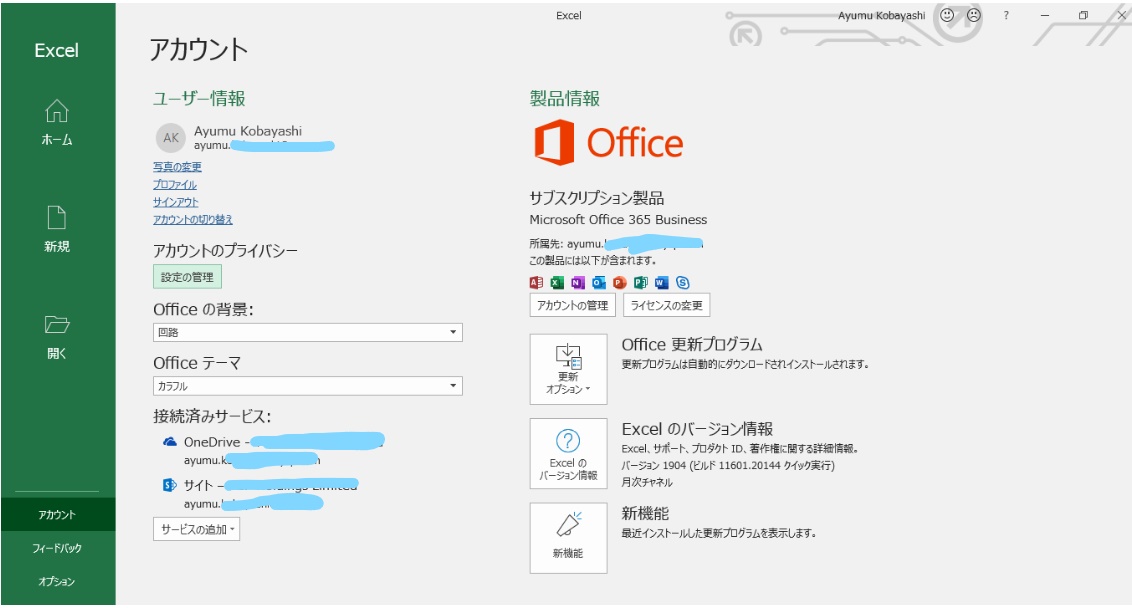
Task: Click the バージョン 1904 build text
Action: pos(728,466)
